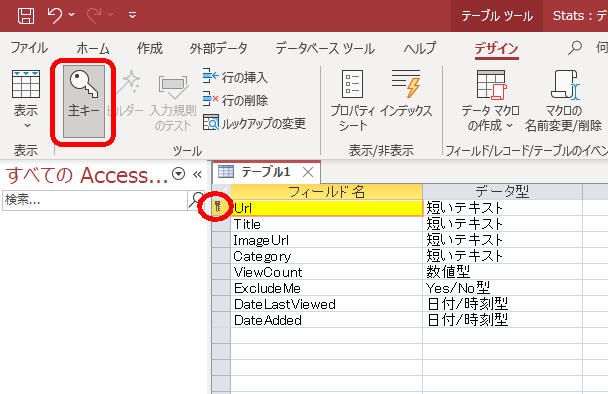Open the 外部データ ribbon tab
Image resolution: width=608 pixels, height=394 pixels.
click(x=218, y=48)
